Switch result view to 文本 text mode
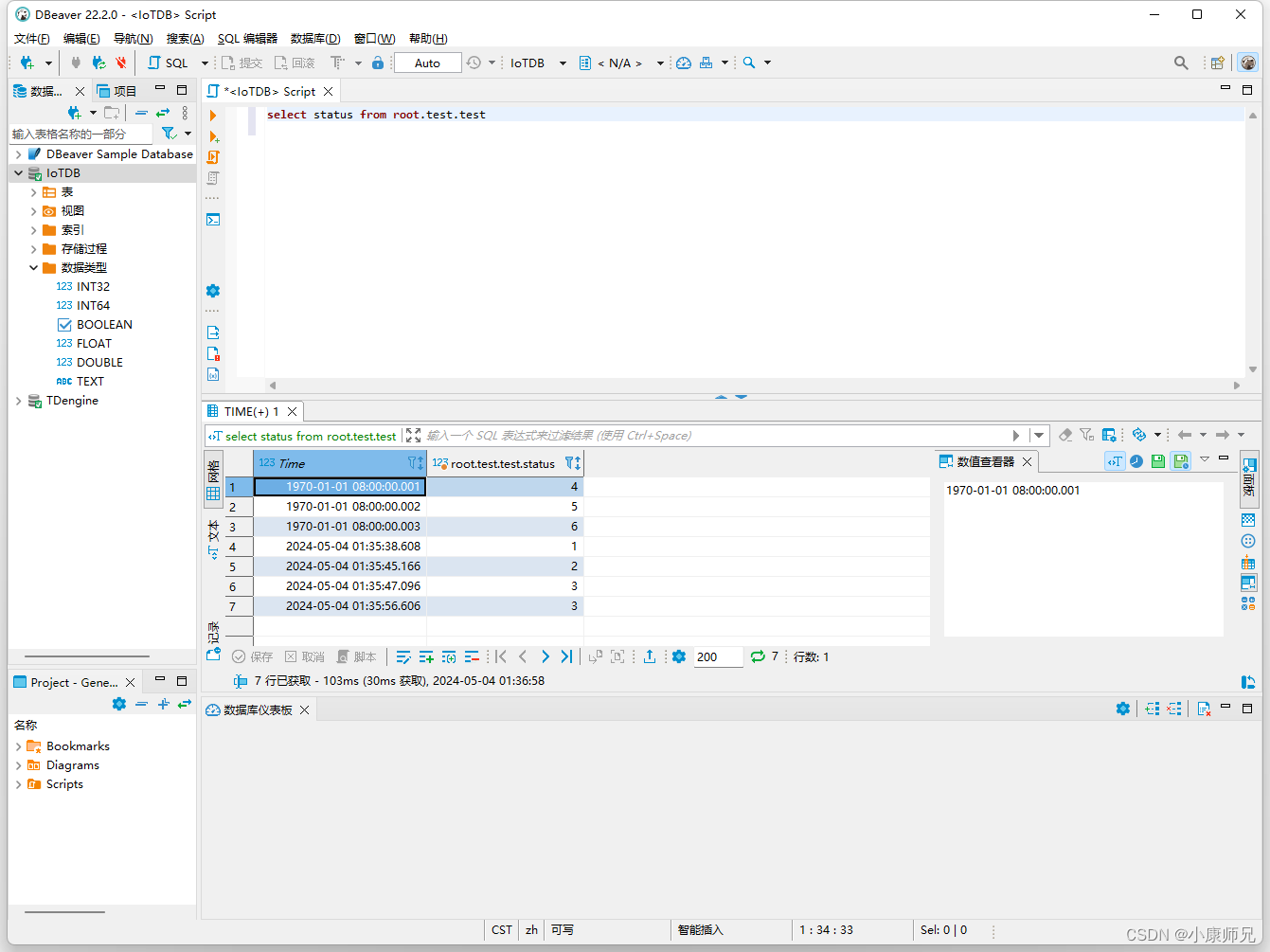 tap(213, 538)
